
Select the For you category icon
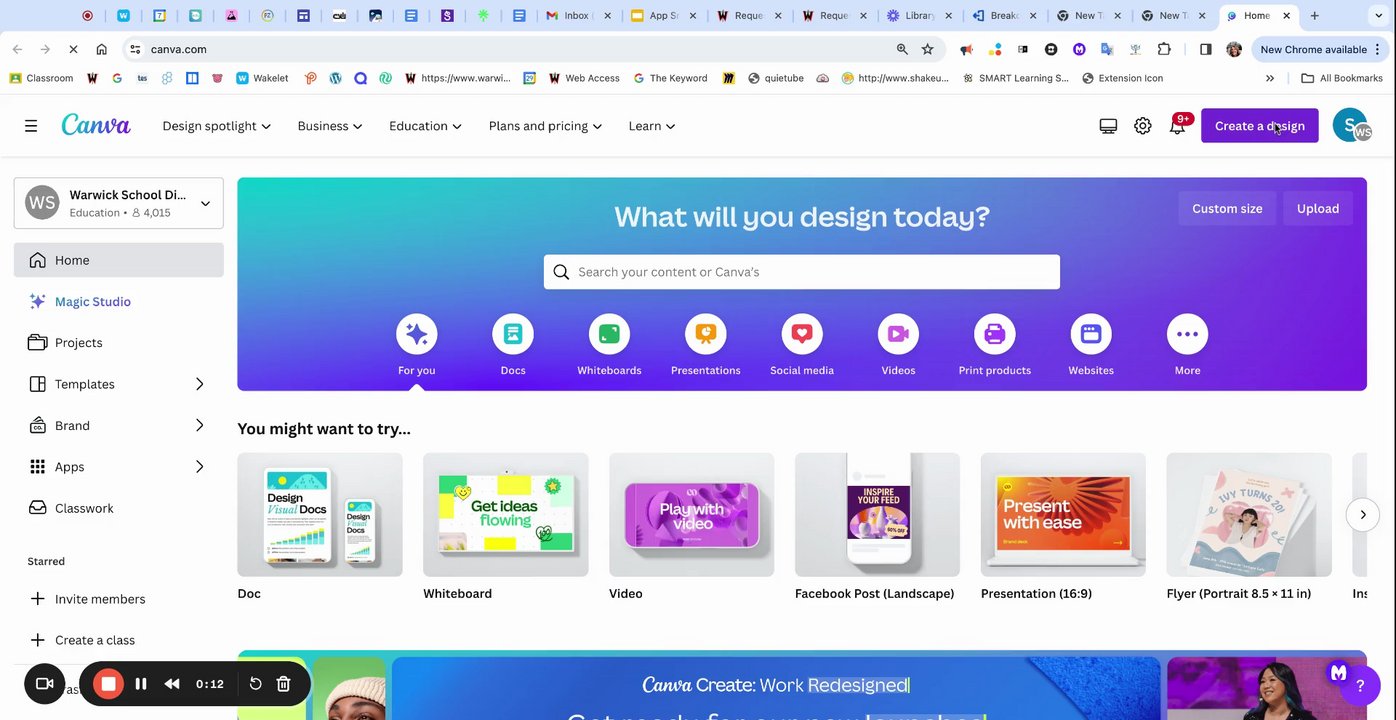tap(416, 334)
